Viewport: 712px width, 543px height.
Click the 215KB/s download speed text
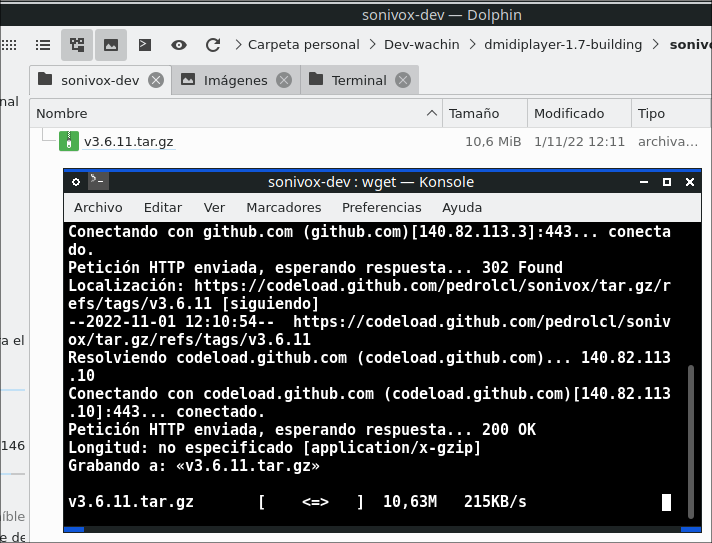click(495, 502)
